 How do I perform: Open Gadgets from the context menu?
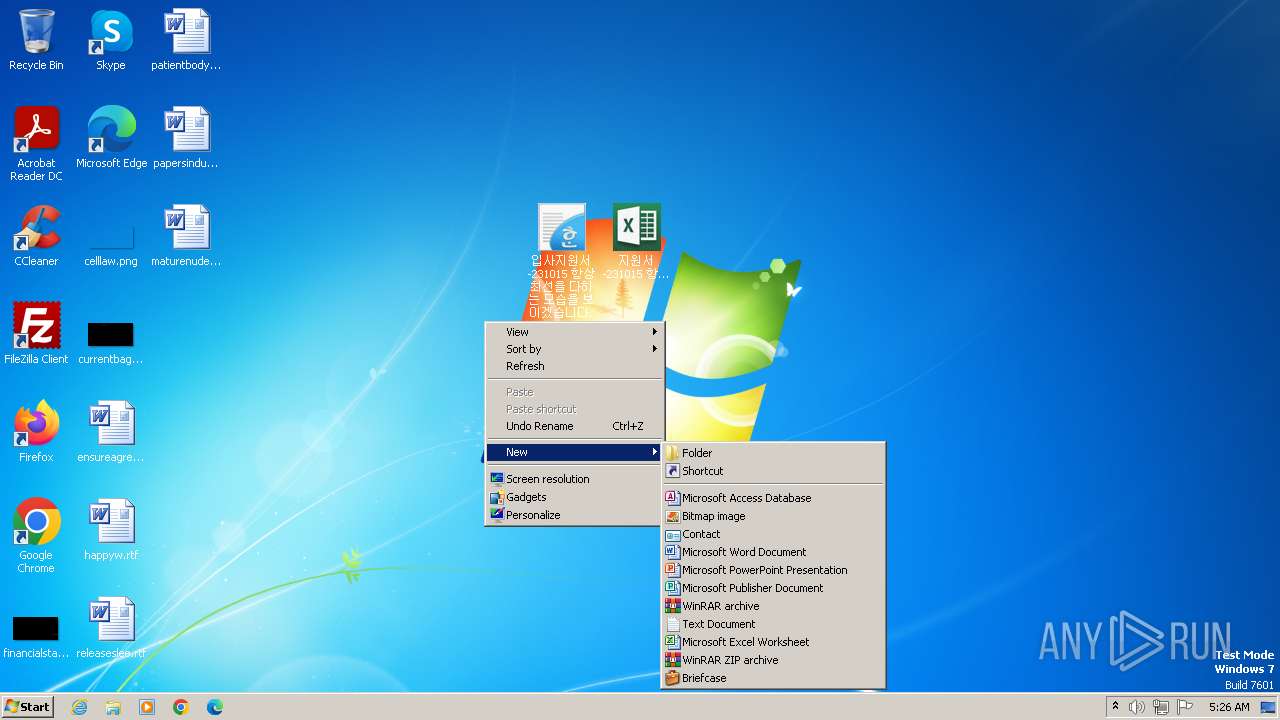pos(574,497)
